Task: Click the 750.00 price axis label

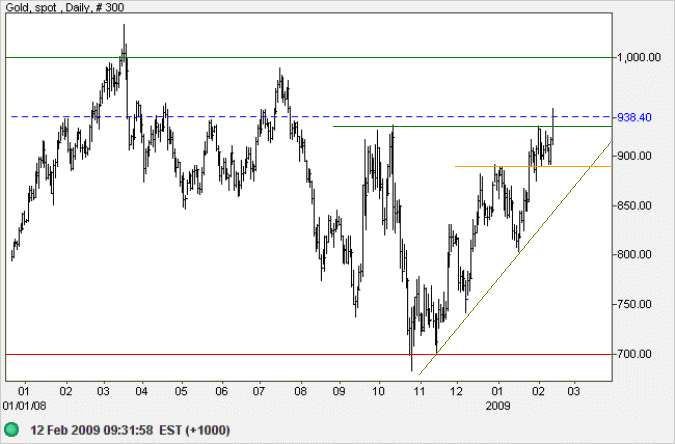Action: (x=634, y=304)
